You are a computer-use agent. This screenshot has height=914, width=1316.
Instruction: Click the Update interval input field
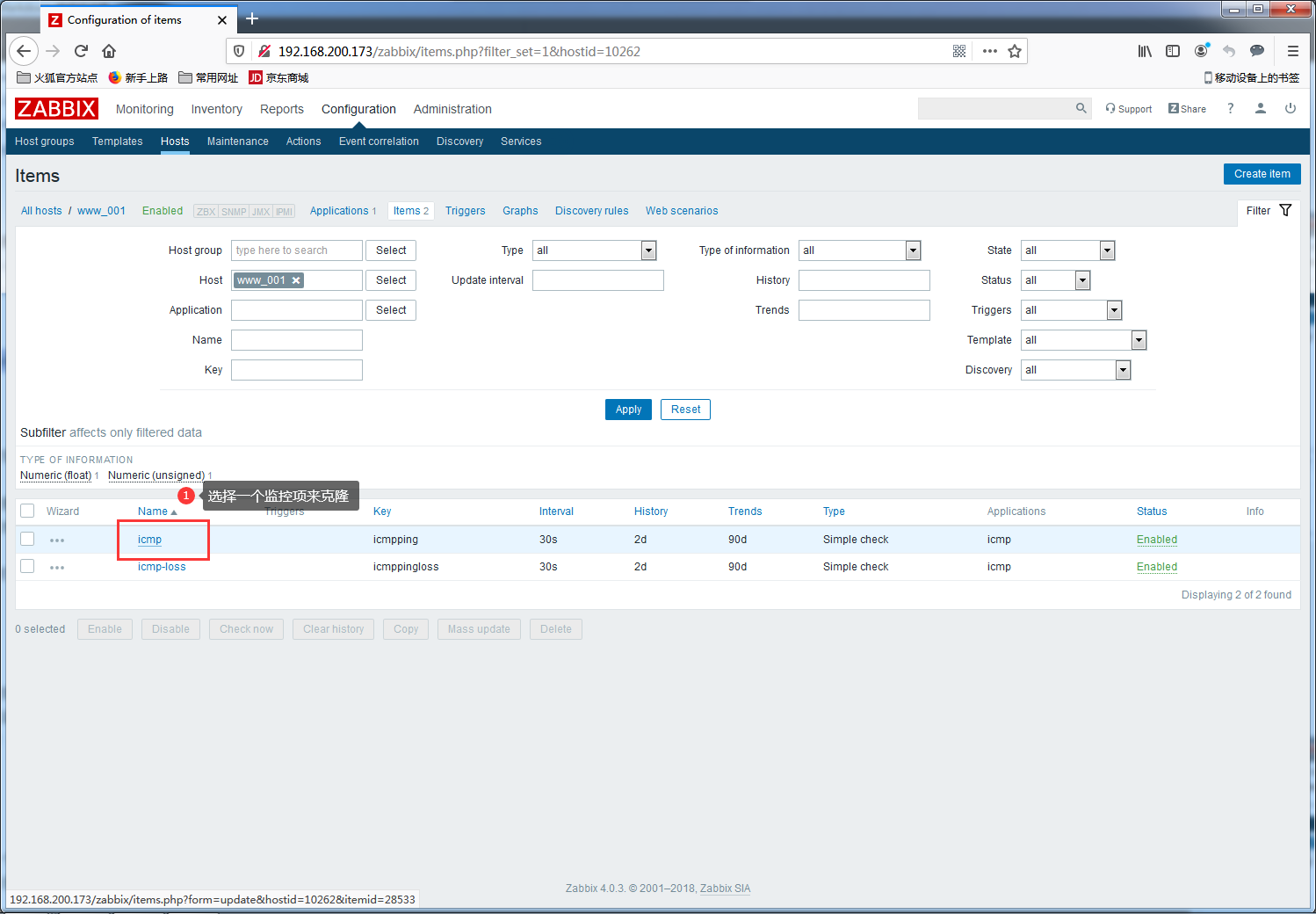tap(598, 280)
